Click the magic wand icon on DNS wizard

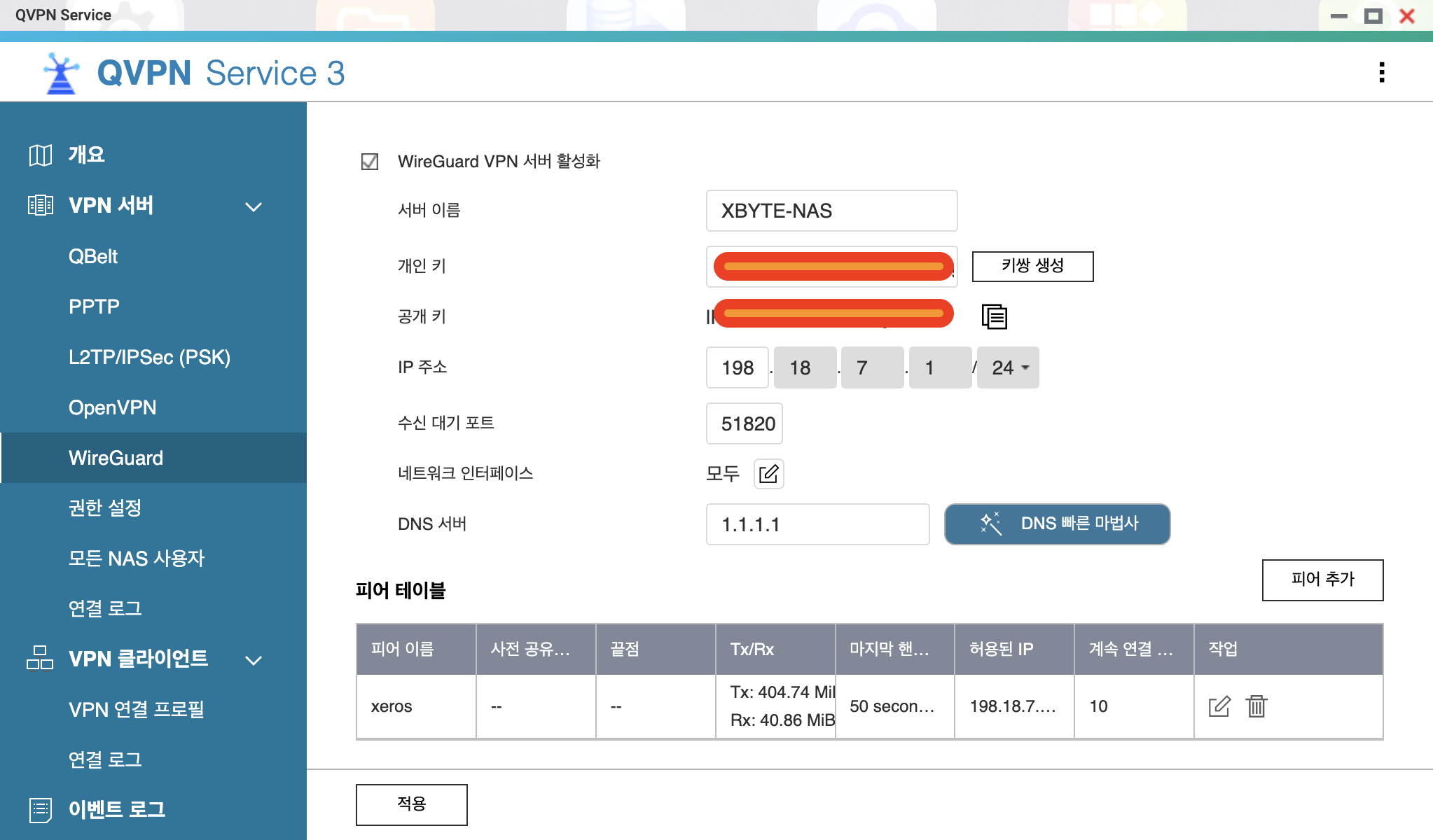point(990,524)
